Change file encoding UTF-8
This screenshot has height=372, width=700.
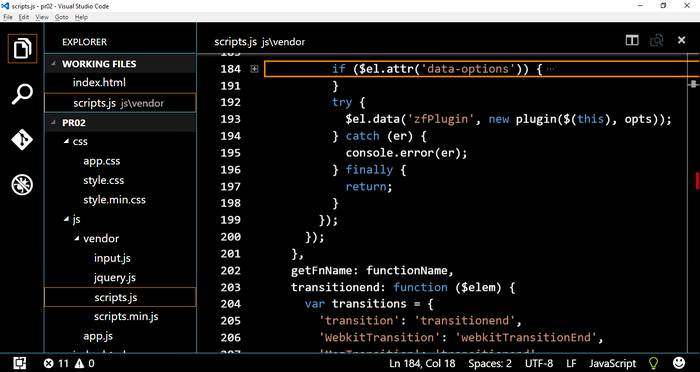click(539, 363)
